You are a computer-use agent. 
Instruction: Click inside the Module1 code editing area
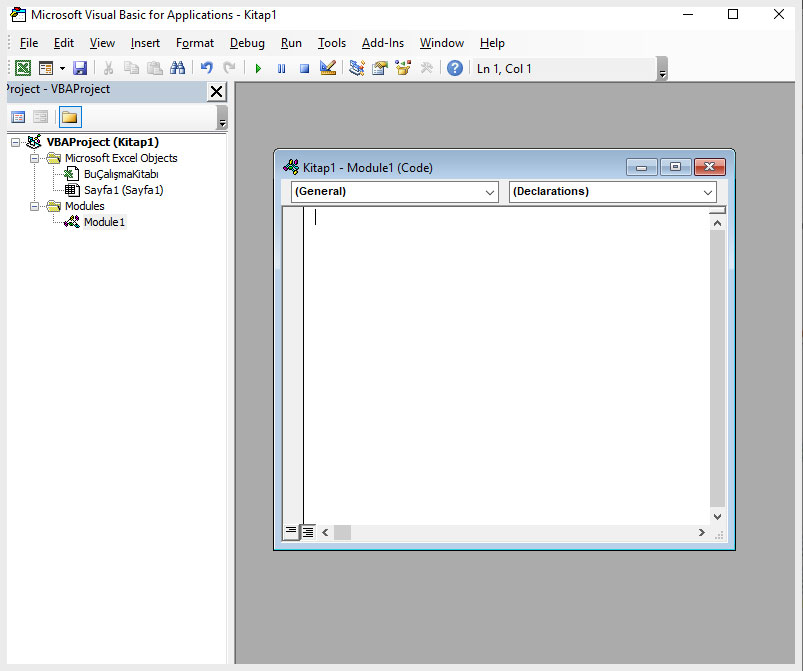click(x=506, y=365)
